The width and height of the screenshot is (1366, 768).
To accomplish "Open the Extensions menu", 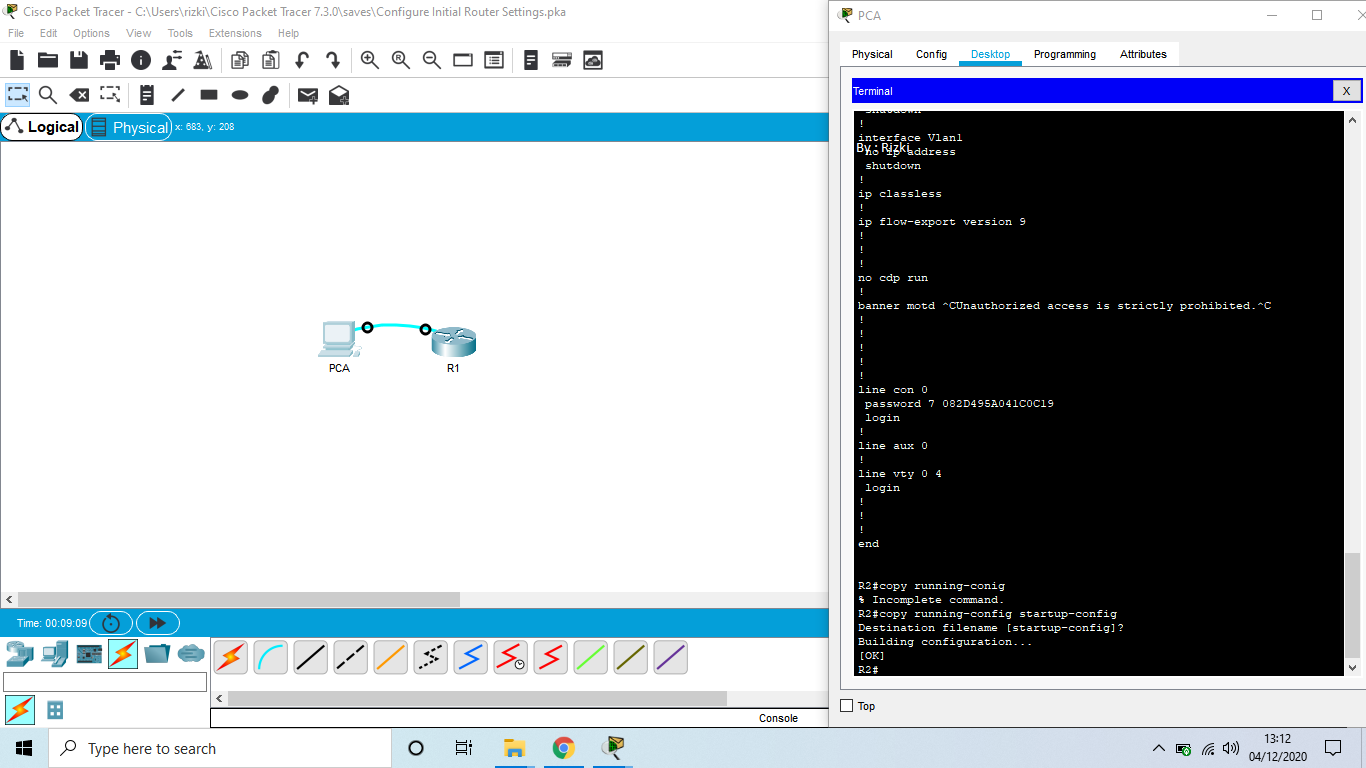I will point(235,33).
